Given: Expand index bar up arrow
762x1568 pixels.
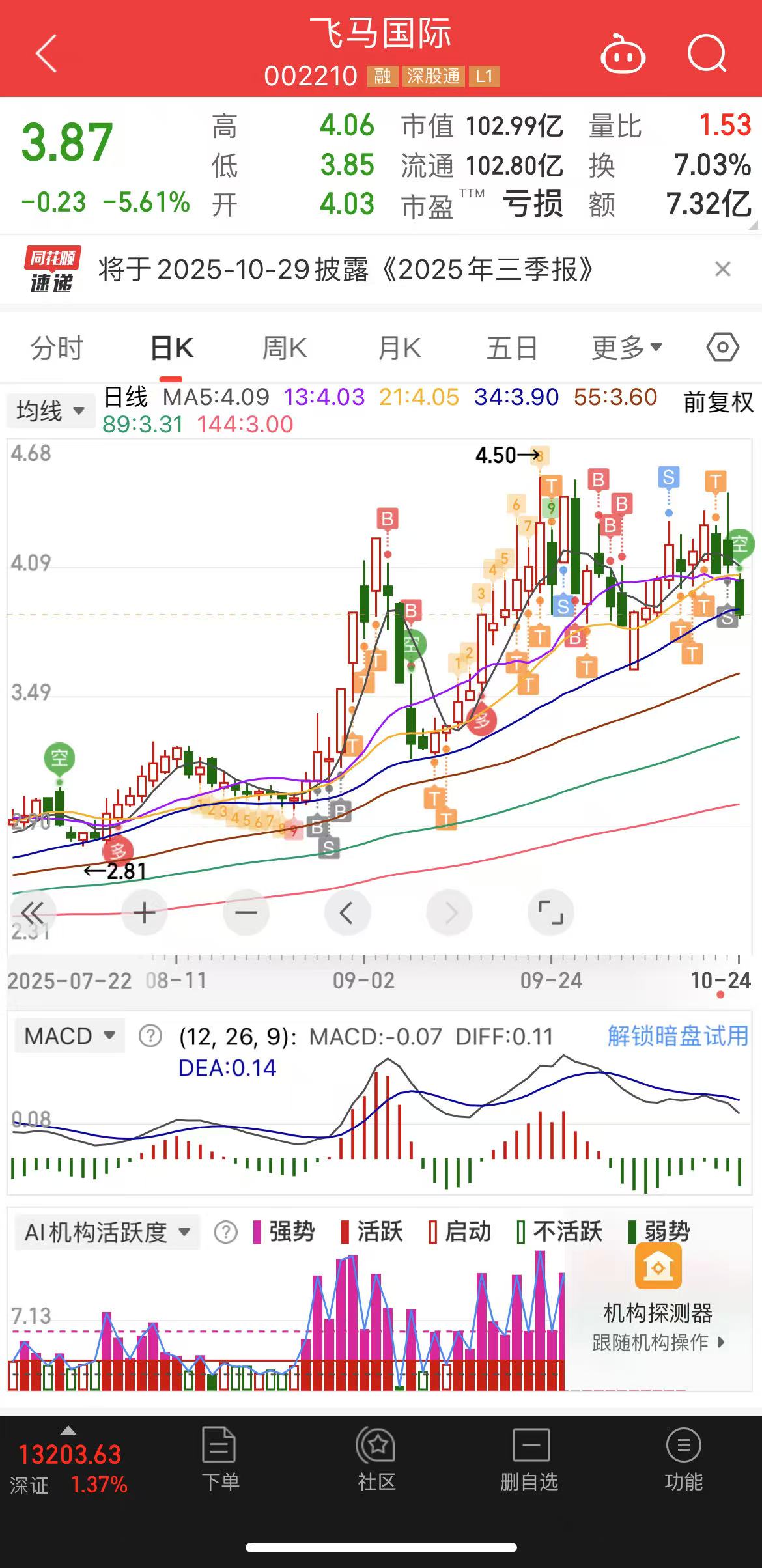Looking at the screenshot, I should pos(68,1431).
